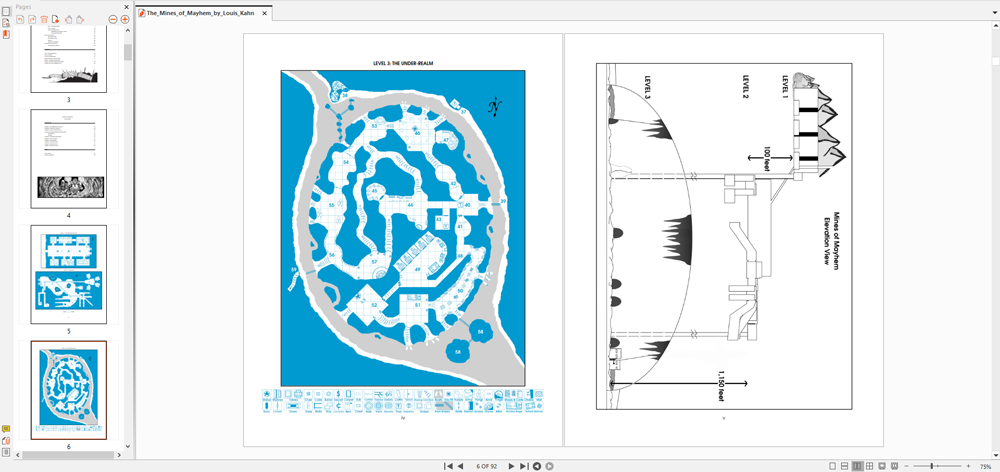
Task: Enable continuous scrolling page view
Action: click(845, 466)
